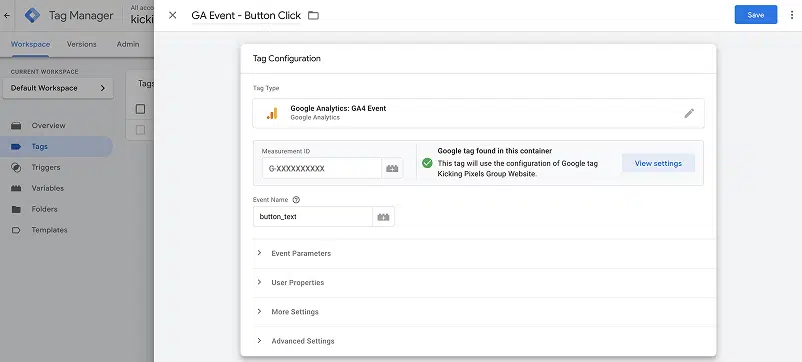Insert variable for Event Name
The image size is (802, 362).
pyautogui.click(x=383, y=217)
